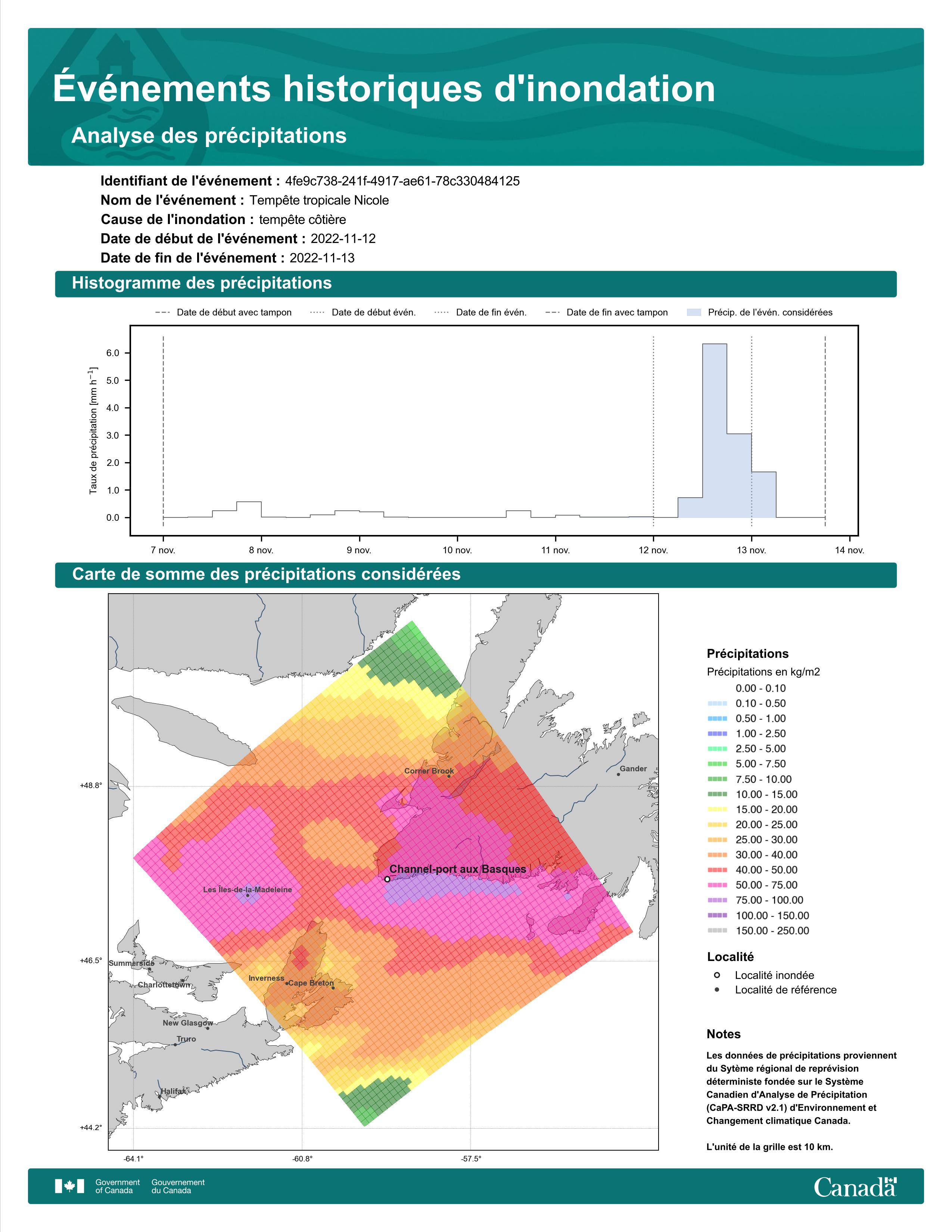This screenshot has width=952, height=1232.
Task: Click the event identifier value text
Action: pos(402,181)
